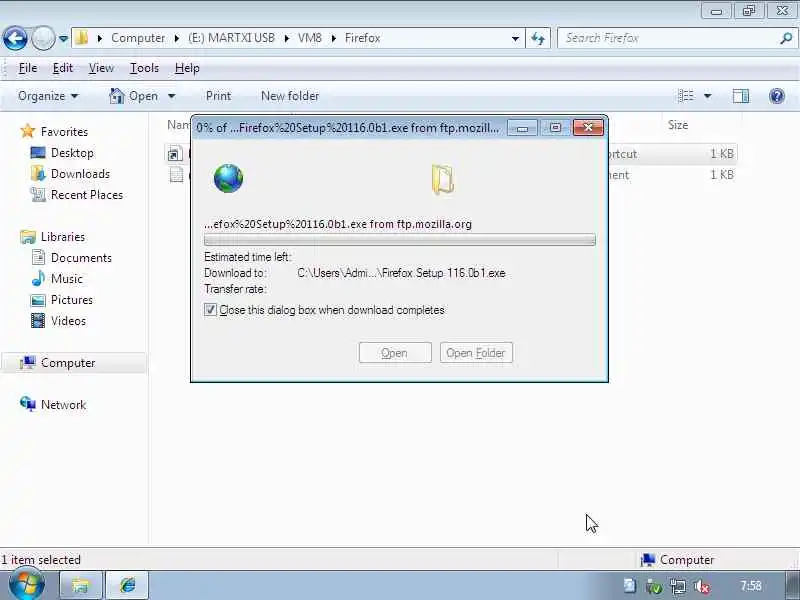Select Libraries in the navigation pane
Image resolution: width=800 pixels, height=600 pixels.
(63, 237)
